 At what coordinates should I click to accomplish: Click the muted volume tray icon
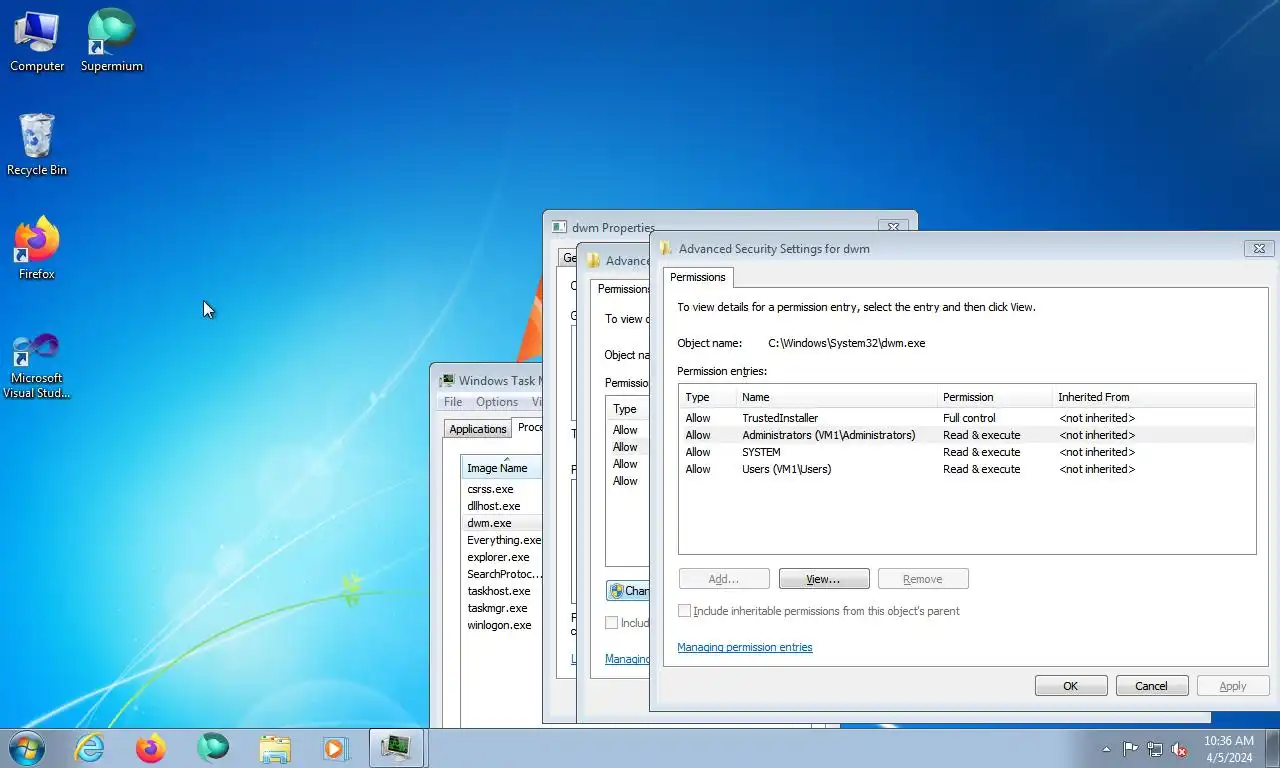[1179, 749]
